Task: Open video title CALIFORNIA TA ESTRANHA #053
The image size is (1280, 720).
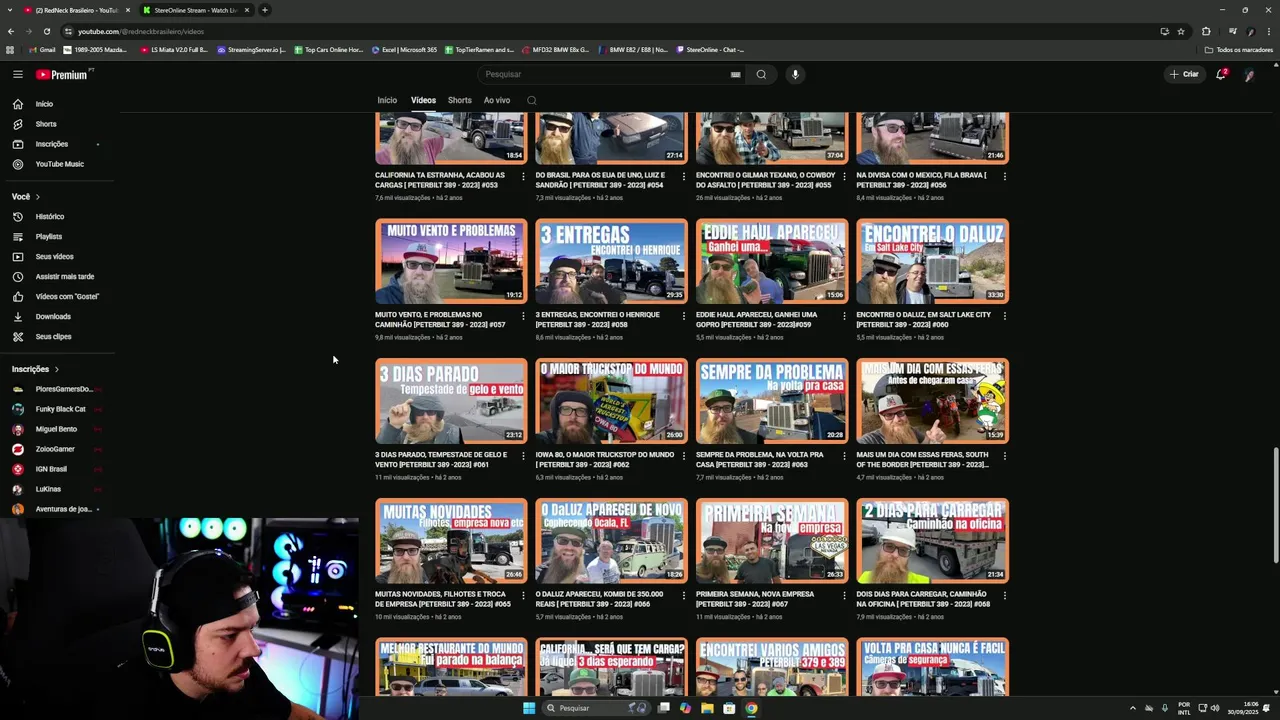Action: pos(440,179)
